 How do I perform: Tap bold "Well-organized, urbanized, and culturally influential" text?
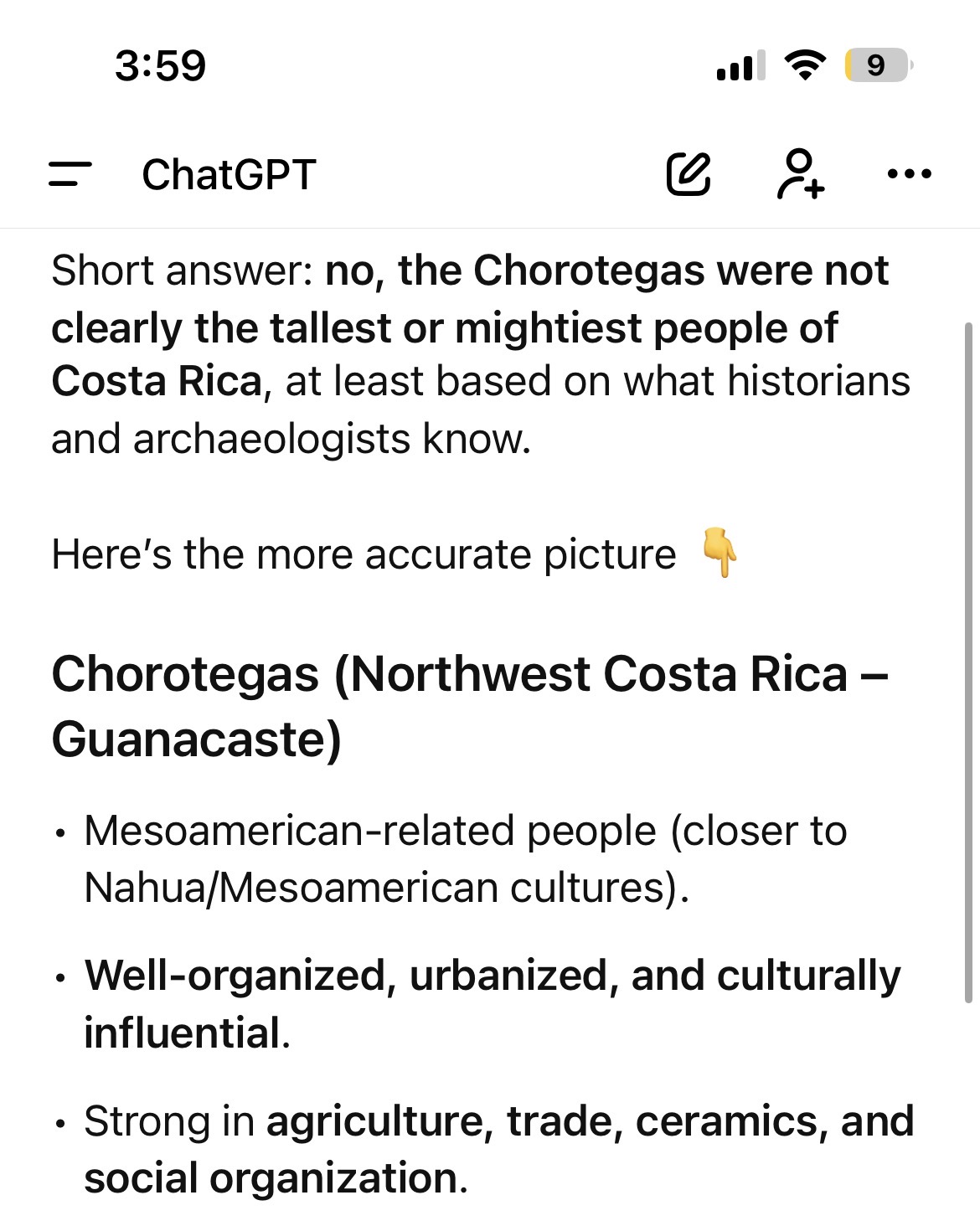point(492,976)
